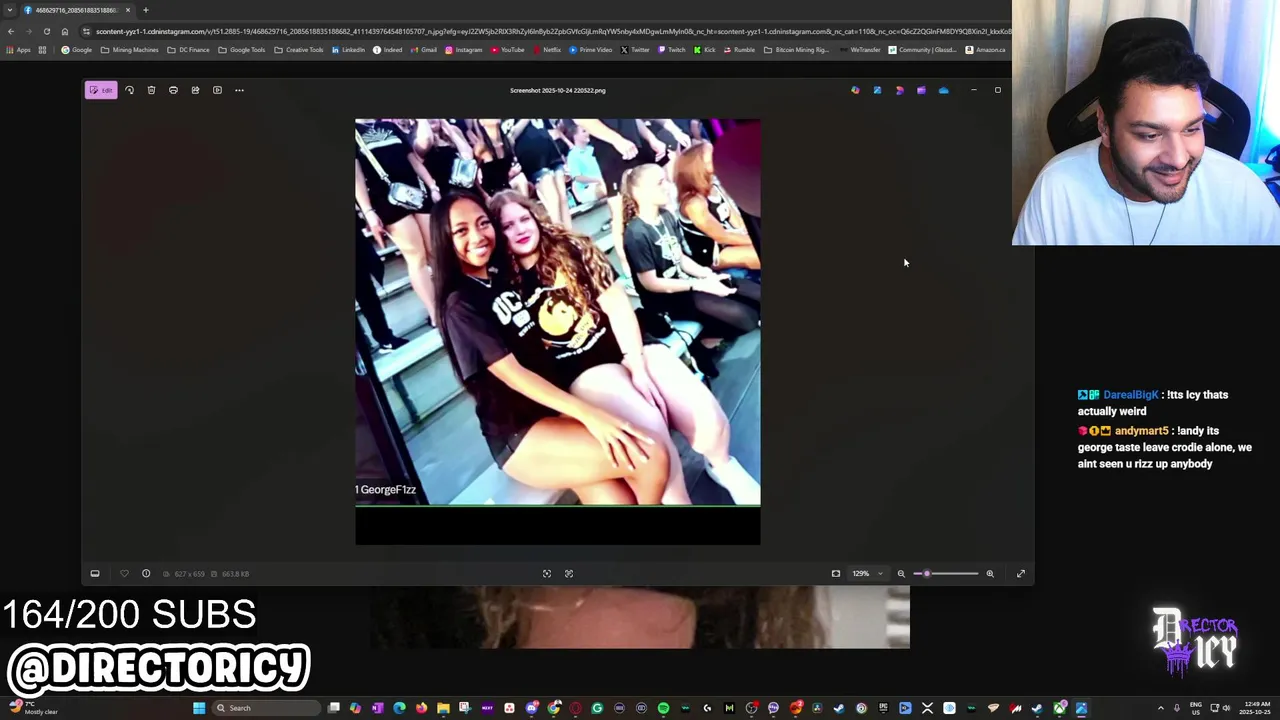This screenshot has width=1280, height=720.
Task: Share the screenshot from Photos toolbar
Action: (195, 90)
